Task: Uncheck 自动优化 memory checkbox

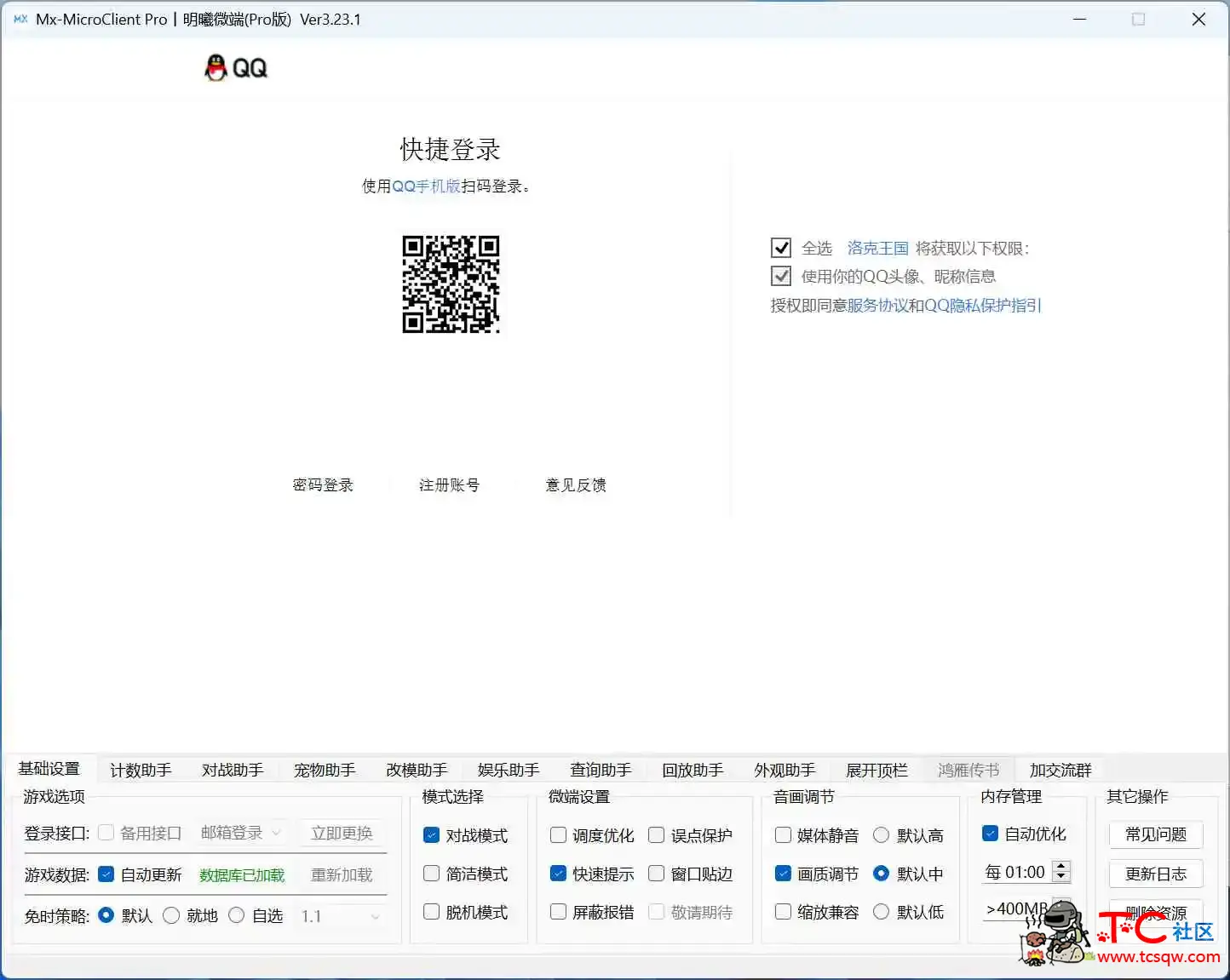Action: tap(990, 834)
